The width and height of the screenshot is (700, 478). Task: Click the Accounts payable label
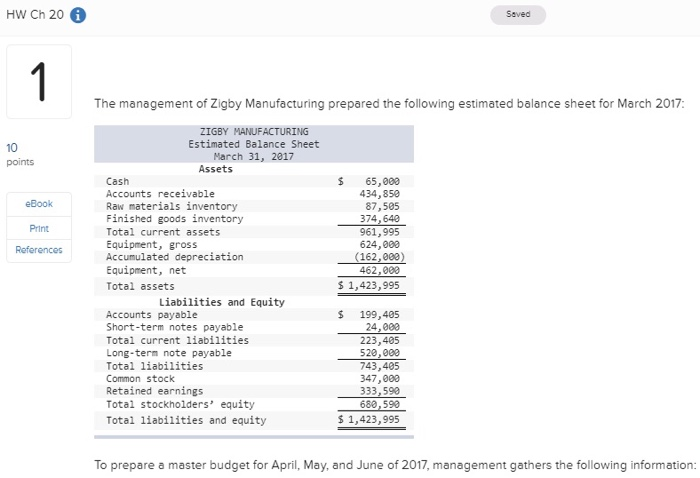coord(151,315)
